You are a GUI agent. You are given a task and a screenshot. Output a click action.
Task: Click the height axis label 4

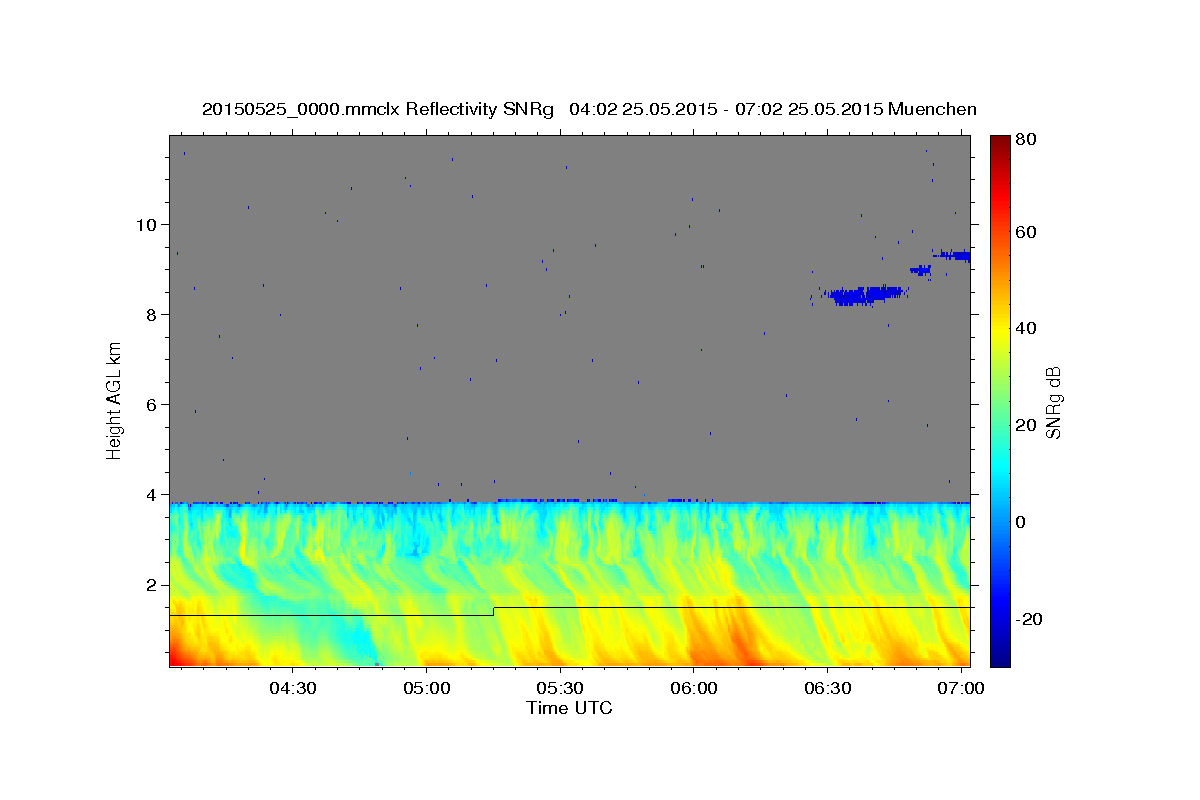(151, 494)
